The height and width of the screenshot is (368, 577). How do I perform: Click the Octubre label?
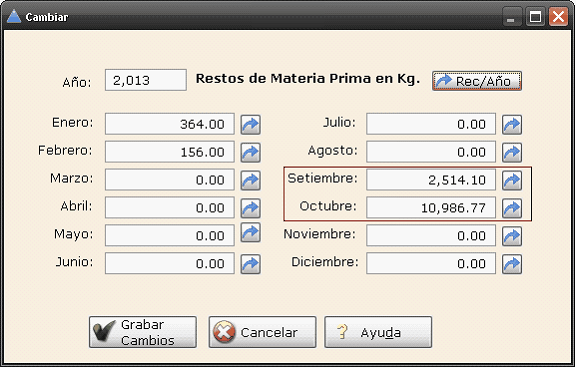[328, 206]
